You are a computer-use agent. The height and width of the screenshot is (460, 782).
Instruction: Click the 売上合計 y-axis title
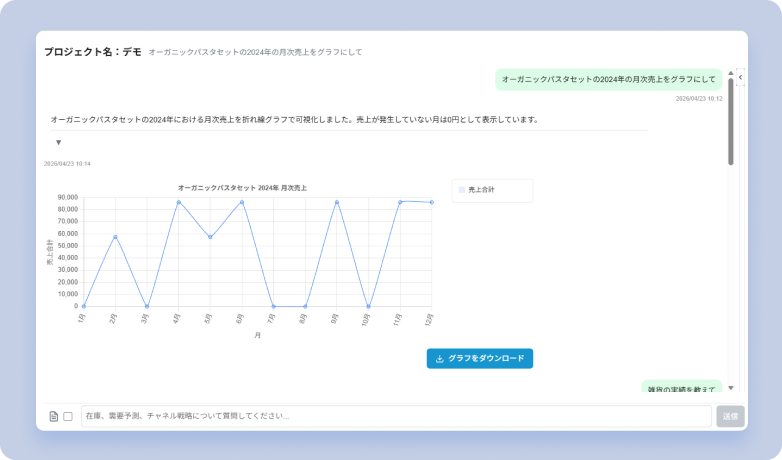pyautogui.click(x=50, y=252)
